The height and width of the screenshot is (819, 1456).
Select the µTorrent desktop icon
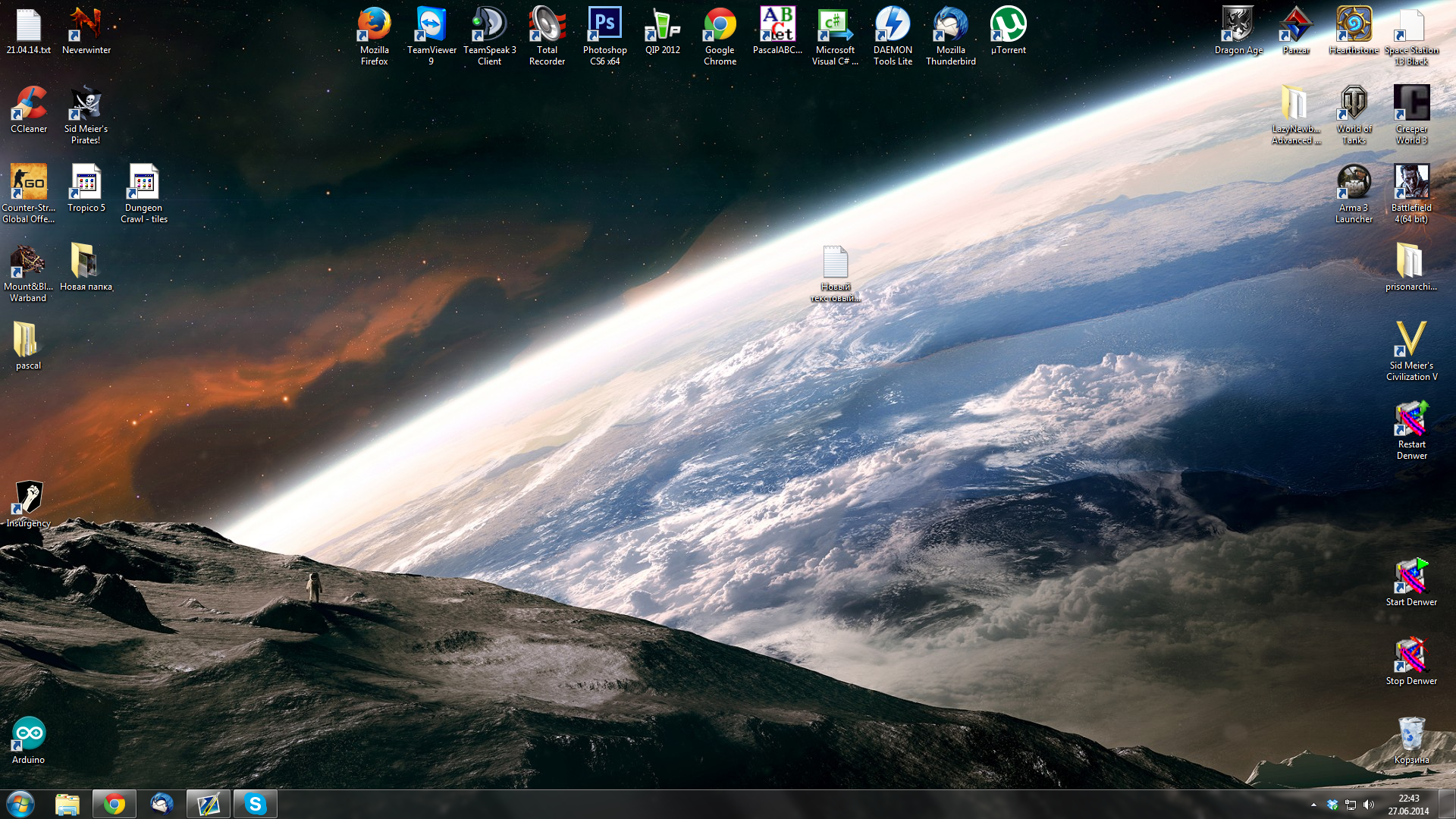pyautogui.click(x=1008, y=30)
